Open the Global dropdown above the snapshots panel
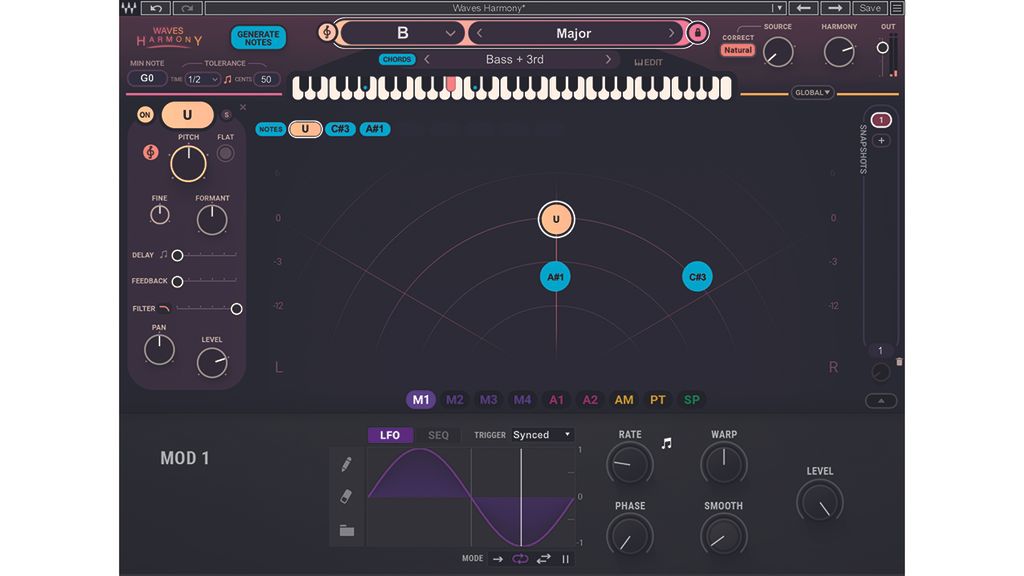Viewport: 1024px width, 576px height. tap(811, 92)
